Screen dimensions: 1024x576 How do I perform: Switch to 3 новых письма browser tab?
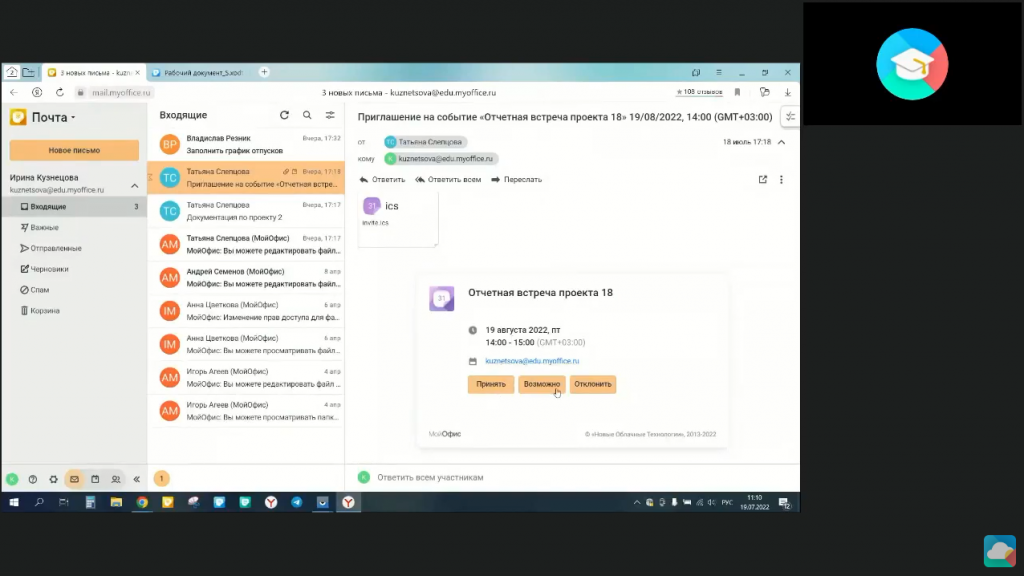(94, 72)
